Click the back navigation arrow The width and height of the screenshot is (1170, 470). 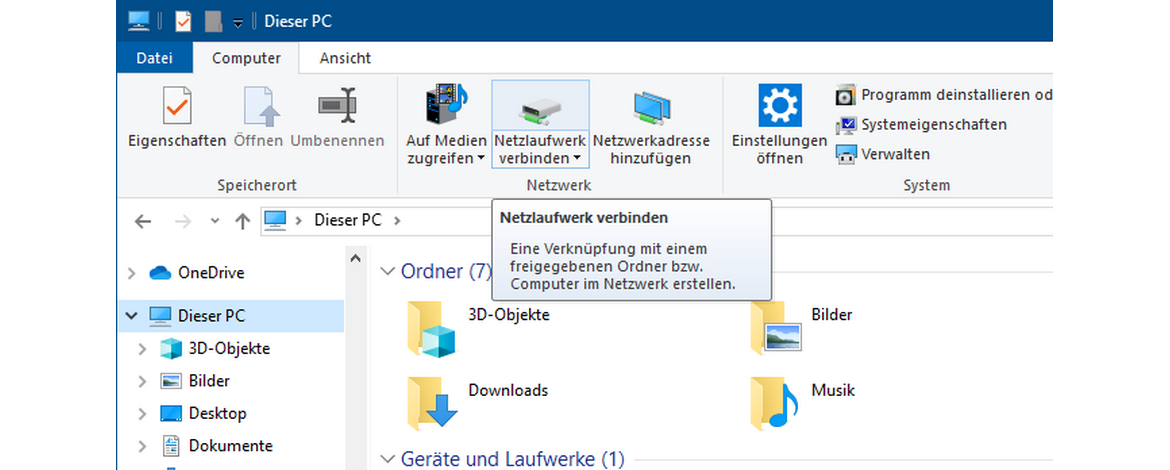click(143, 221)
